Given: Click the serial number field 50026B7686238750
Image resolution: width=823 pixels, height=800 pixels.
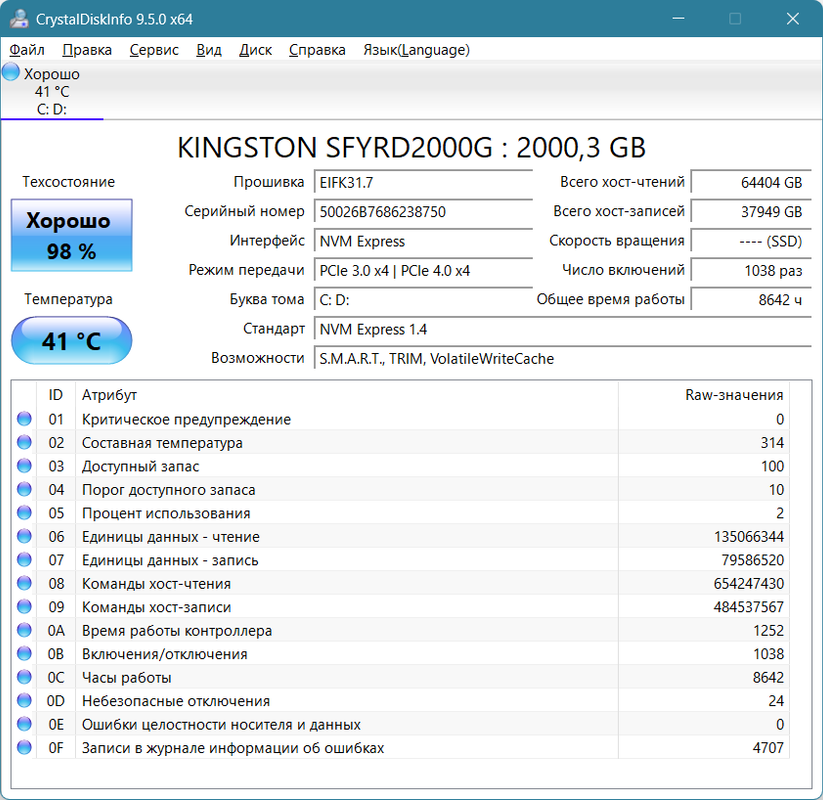Looking at the screenshot, I should pos(423,212).
